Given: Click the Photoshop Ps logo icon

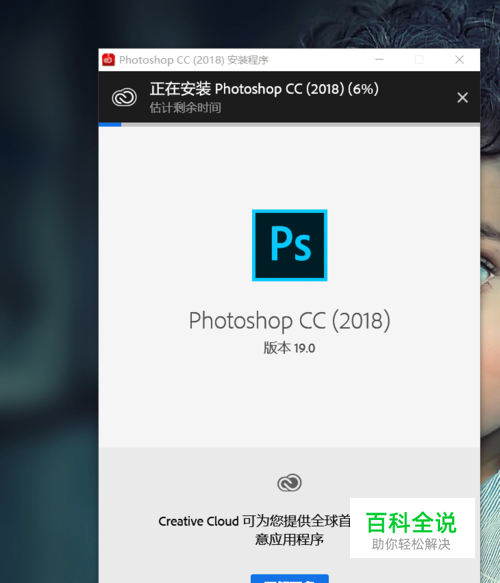Looking at the screenshot, I should pos(290,245).
